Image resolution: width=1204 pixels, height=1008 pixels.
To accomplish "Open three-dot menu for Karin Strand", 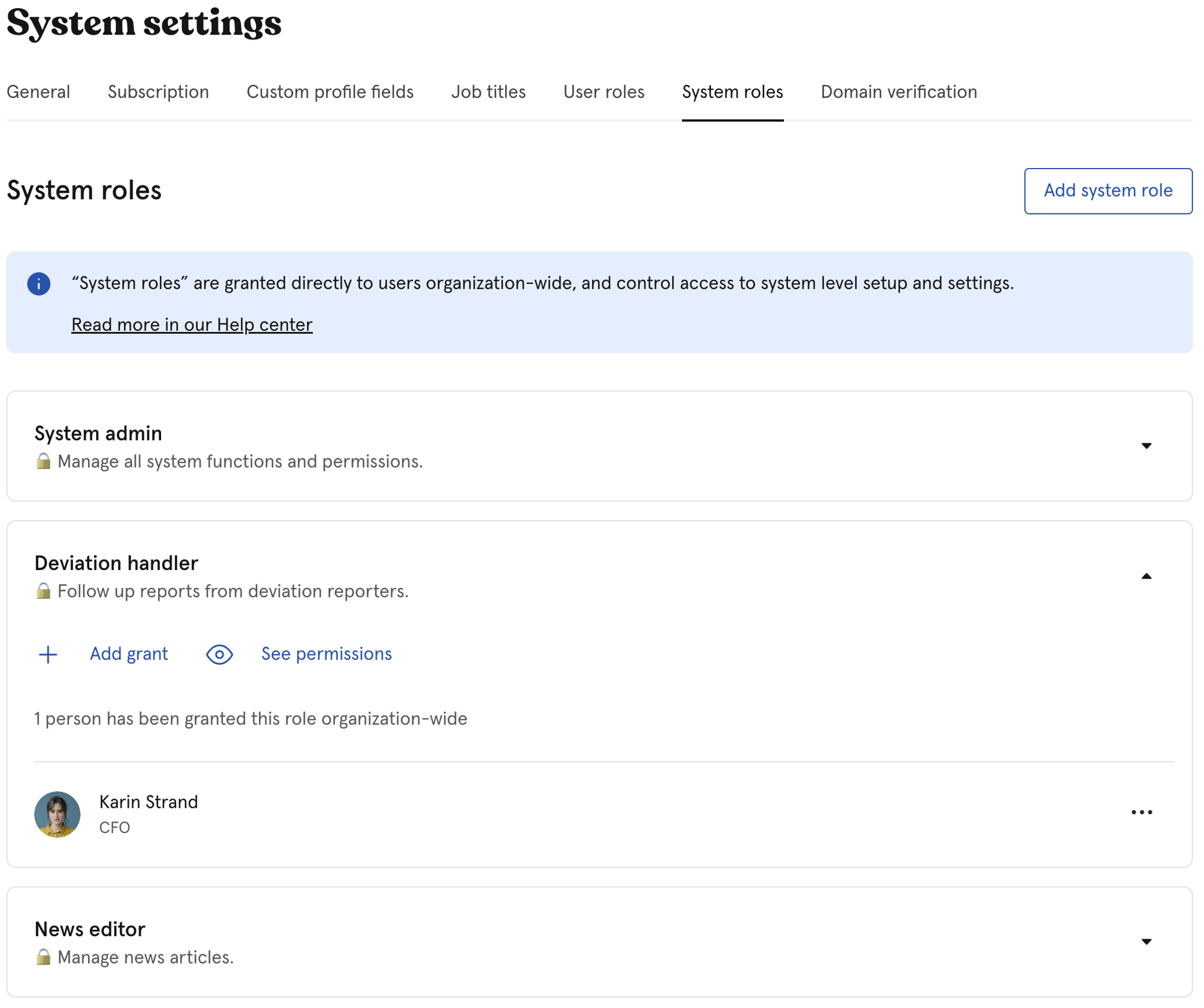I will [x=1141, y=813].
